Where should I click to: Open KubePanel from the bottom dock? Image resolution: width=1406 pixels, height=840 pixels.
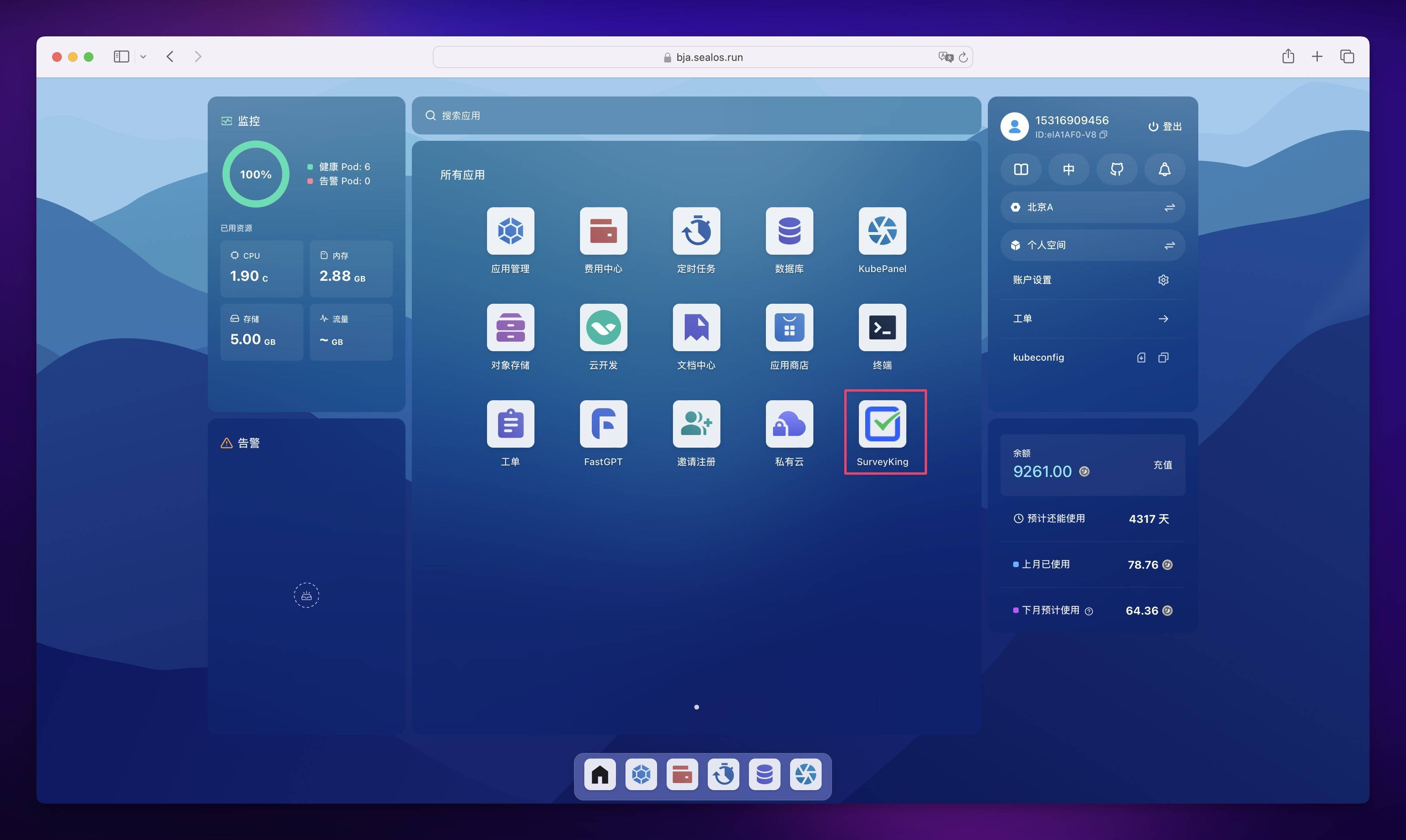point(806,774)
